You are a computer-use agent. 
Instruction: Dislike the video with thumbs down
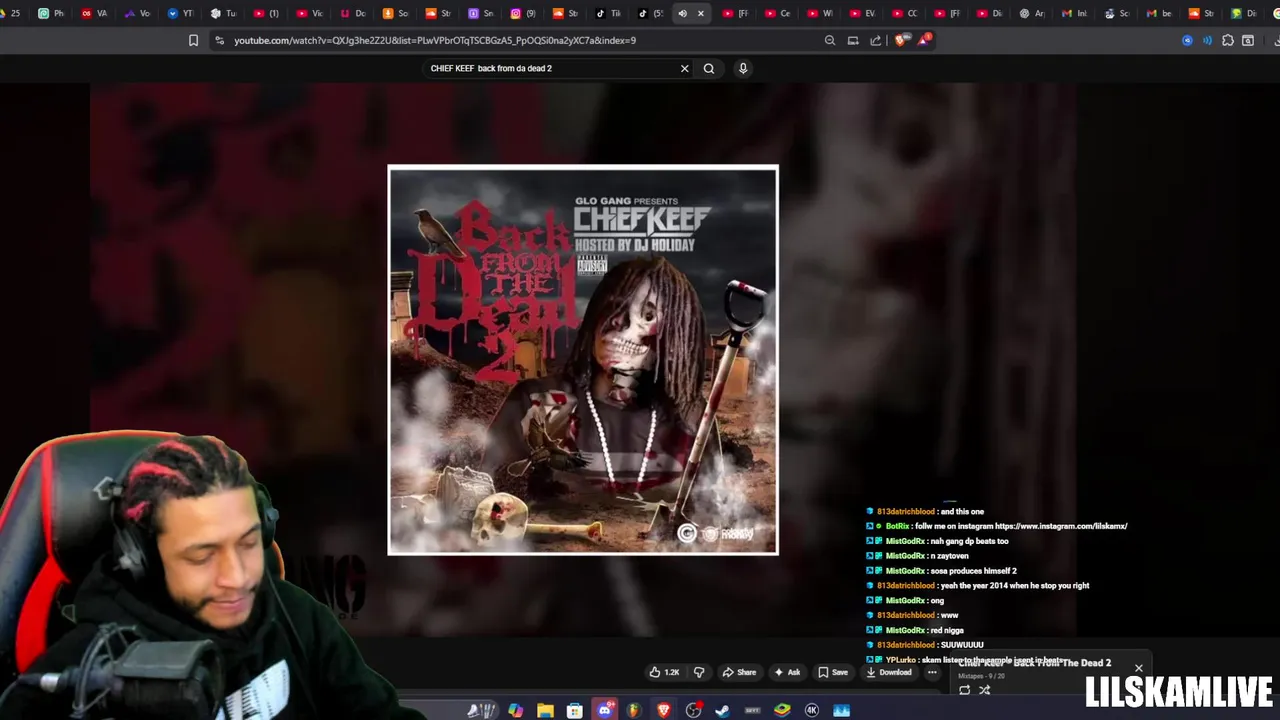pos(699,672)
